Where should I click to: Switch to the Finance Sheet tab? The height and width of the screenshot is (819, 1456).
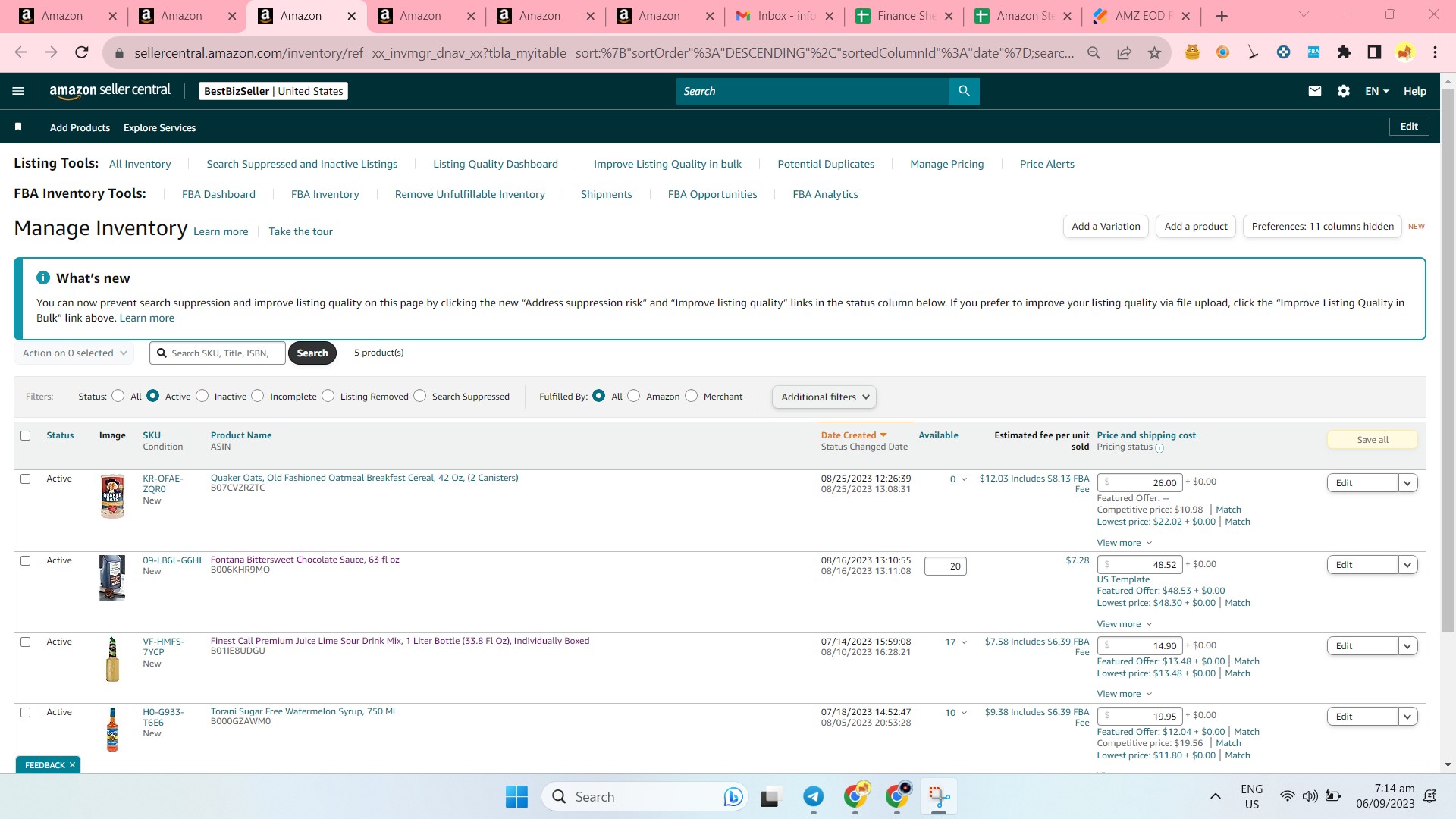pyautogui.click(x=905, y=16)
